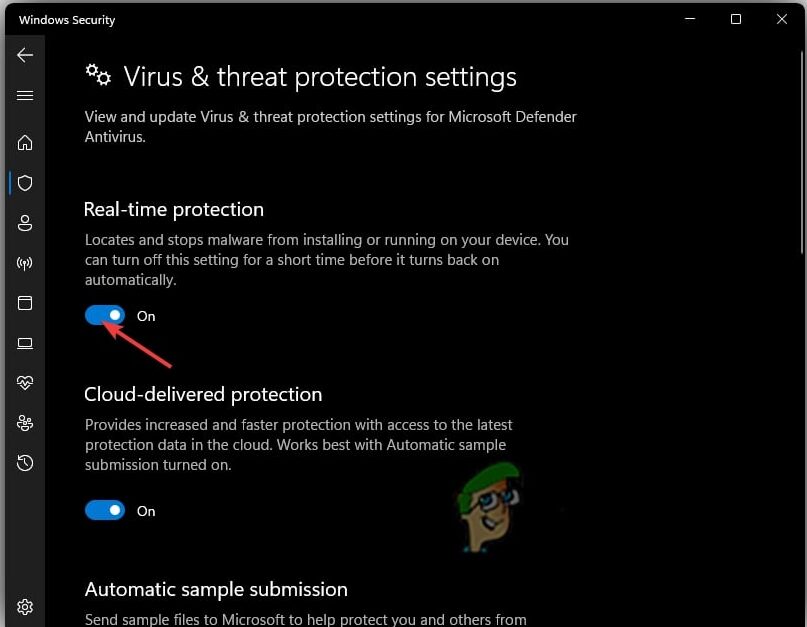Open App & browser control icon
This screenshot has width=807, height=627.
(x=25, y=303)
